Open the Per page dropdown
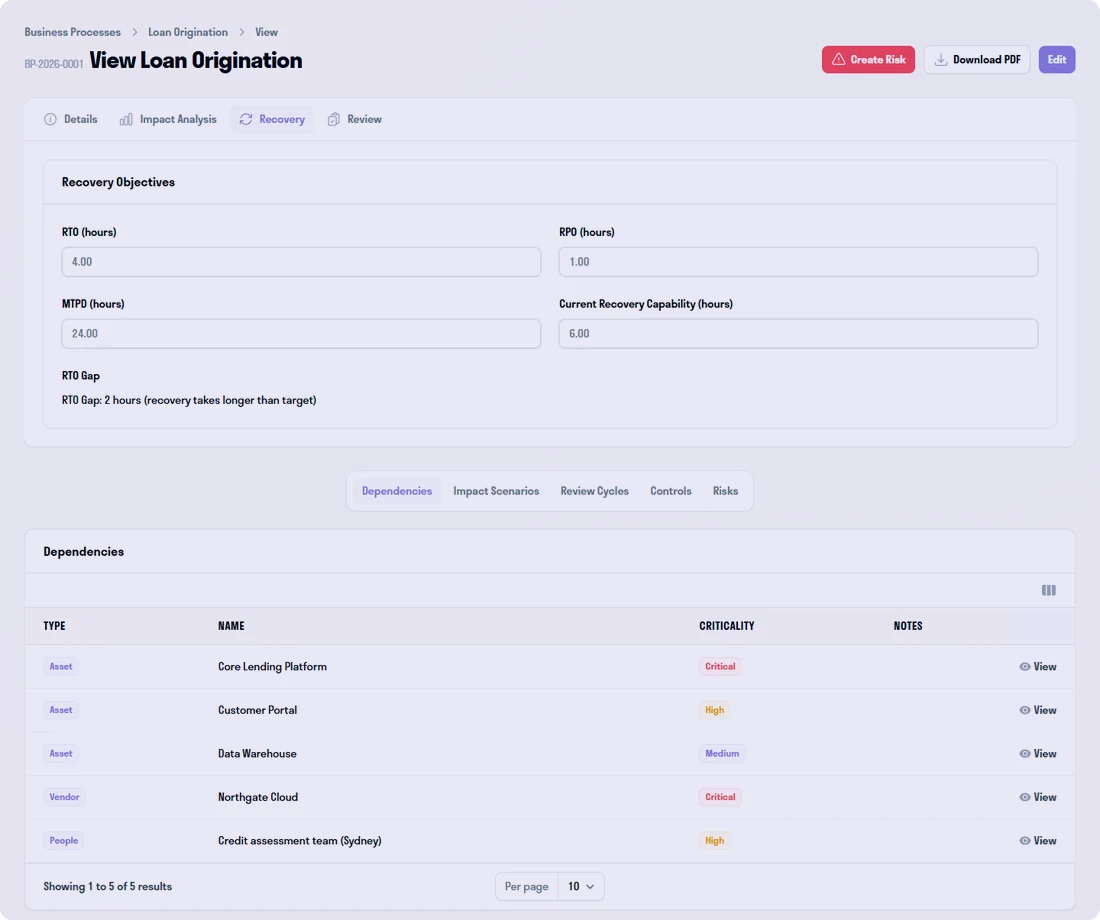The width and height of the screenshot is (1100, 920). [581, 886]
